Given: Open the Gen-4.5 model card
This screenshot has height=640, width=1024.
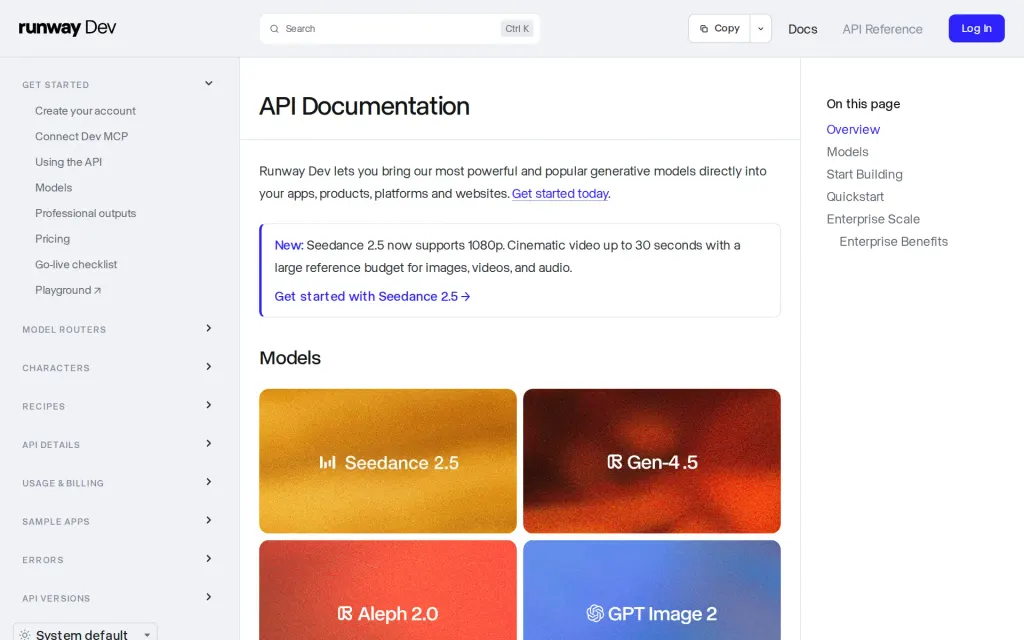Looking at the screenshot, I should pyautogui.click(x=652, y=461).
